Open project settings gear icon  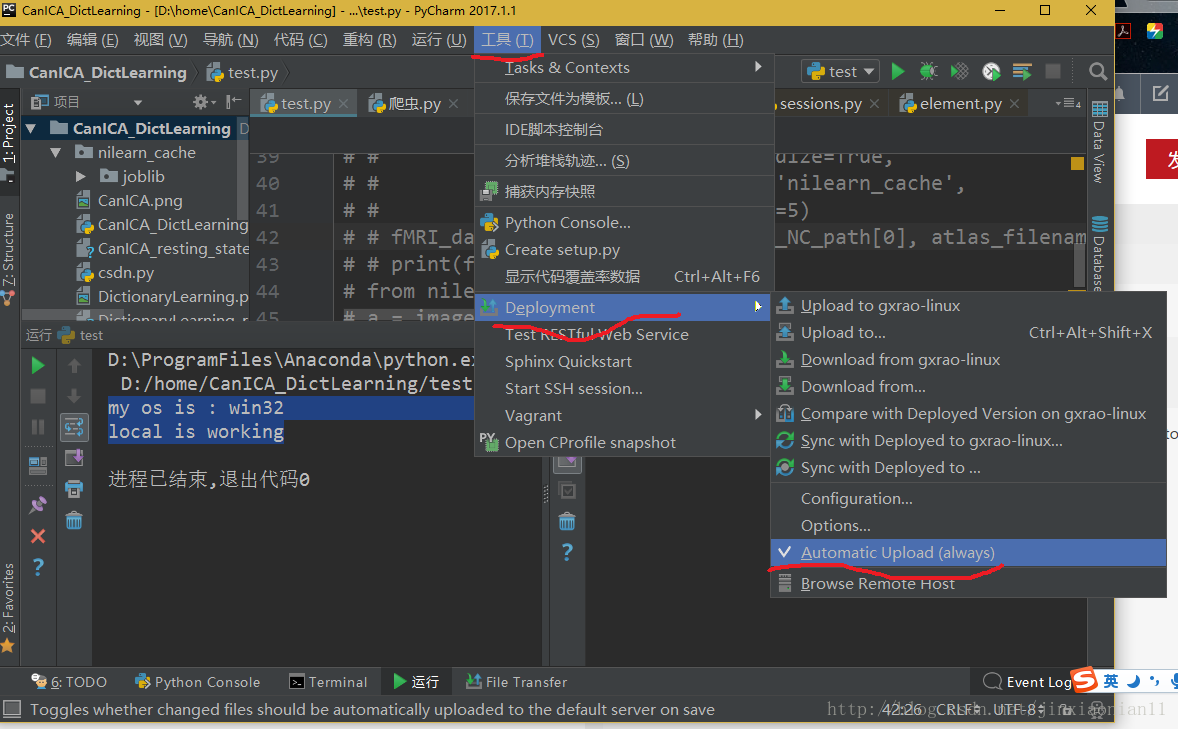coord(203,101)
